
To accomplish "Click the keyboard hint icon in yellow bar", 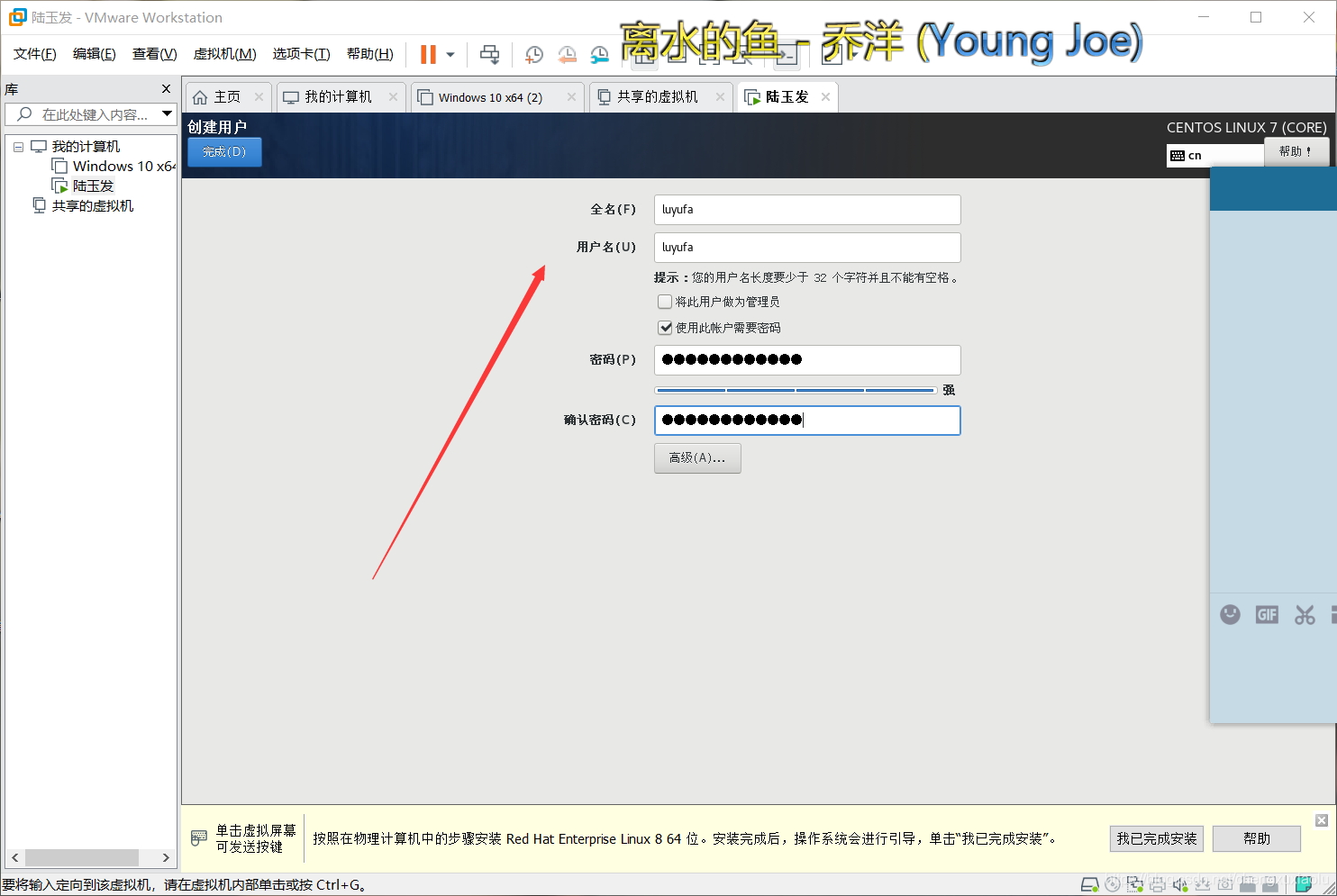I will point(199,838).
